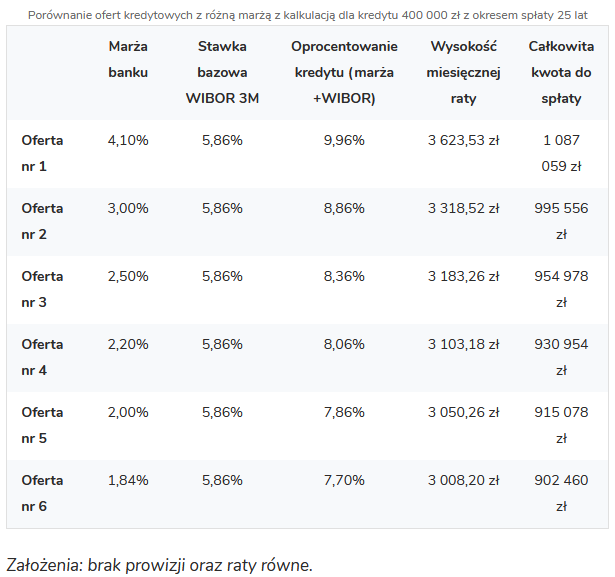Click the 7,70% interest rate cell

tap(344, 480)
